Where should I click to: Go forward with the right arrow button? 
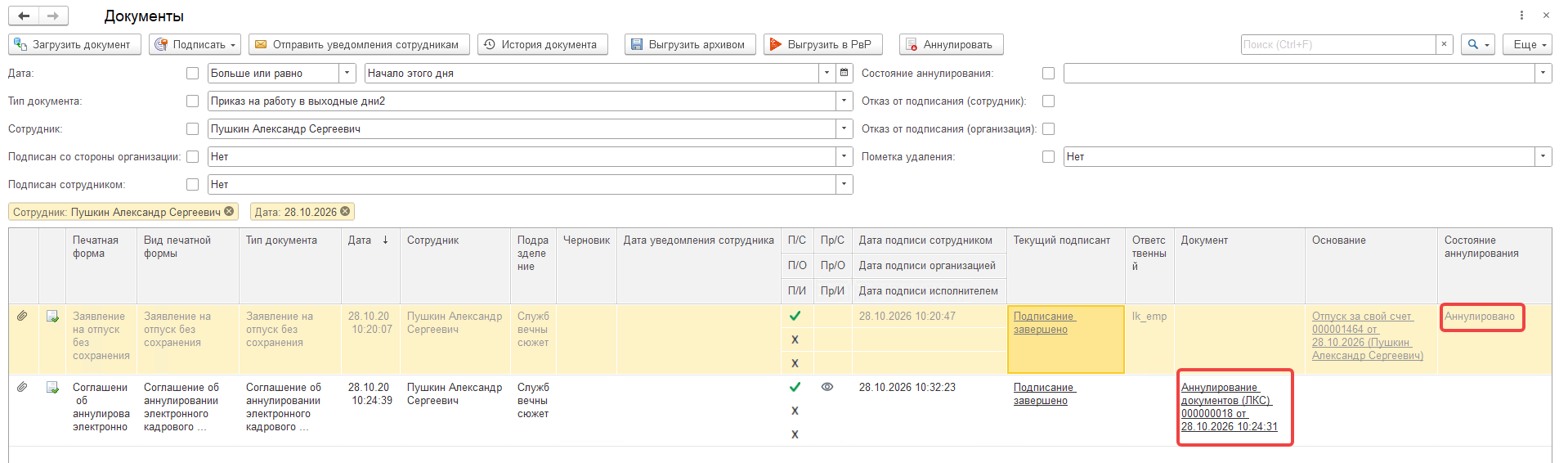(53, 16)
